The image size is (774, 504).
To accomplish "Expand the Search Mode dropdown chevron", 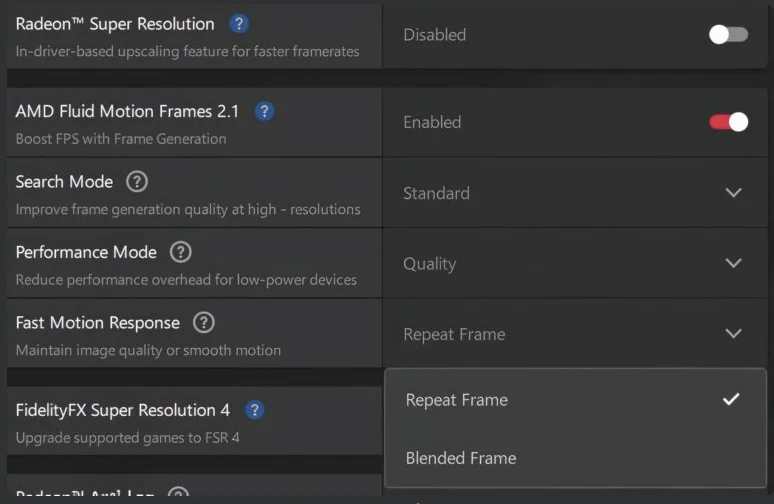I will (733, 193).
